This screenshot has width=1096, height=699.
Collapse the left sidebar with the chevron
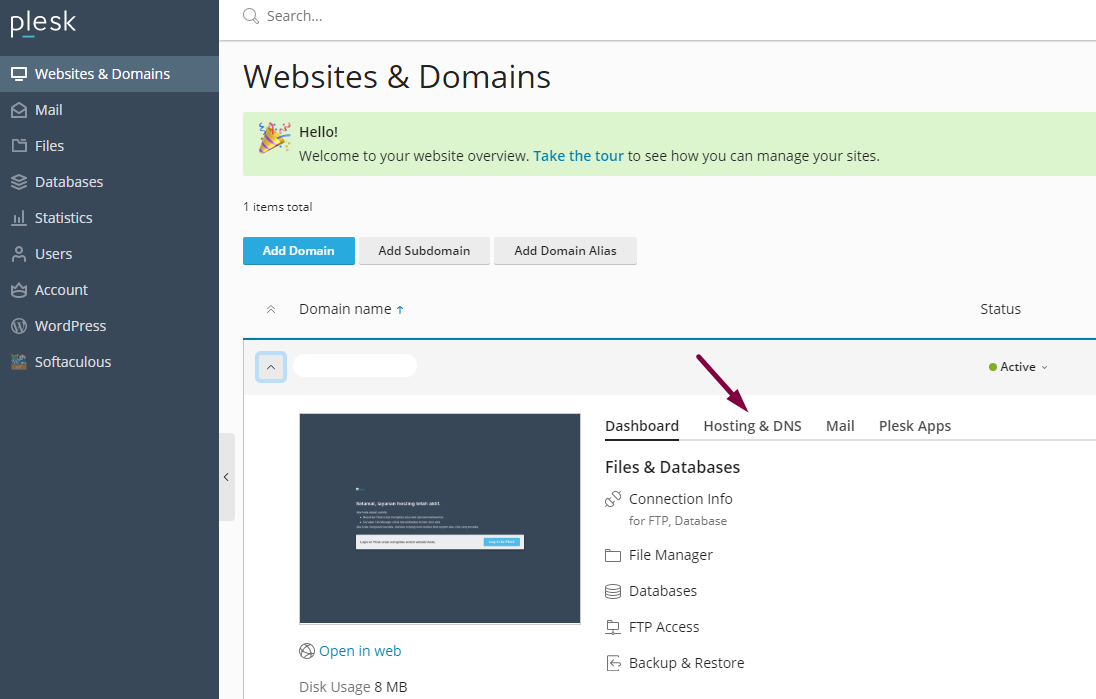226,477
